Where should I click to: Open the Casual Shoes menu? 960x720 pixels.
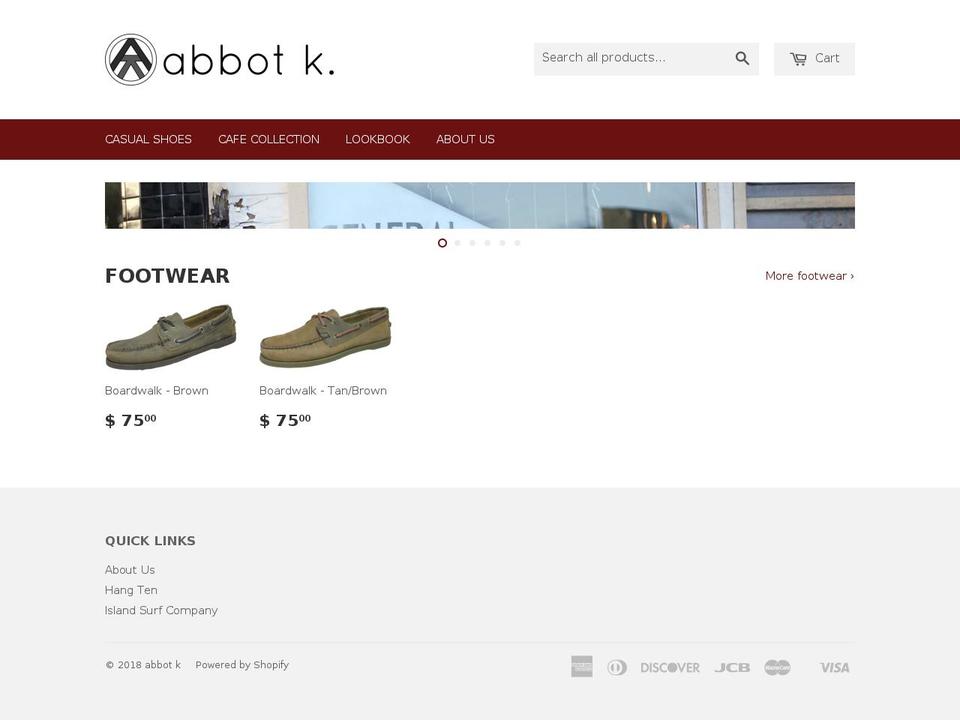(148, 139)
